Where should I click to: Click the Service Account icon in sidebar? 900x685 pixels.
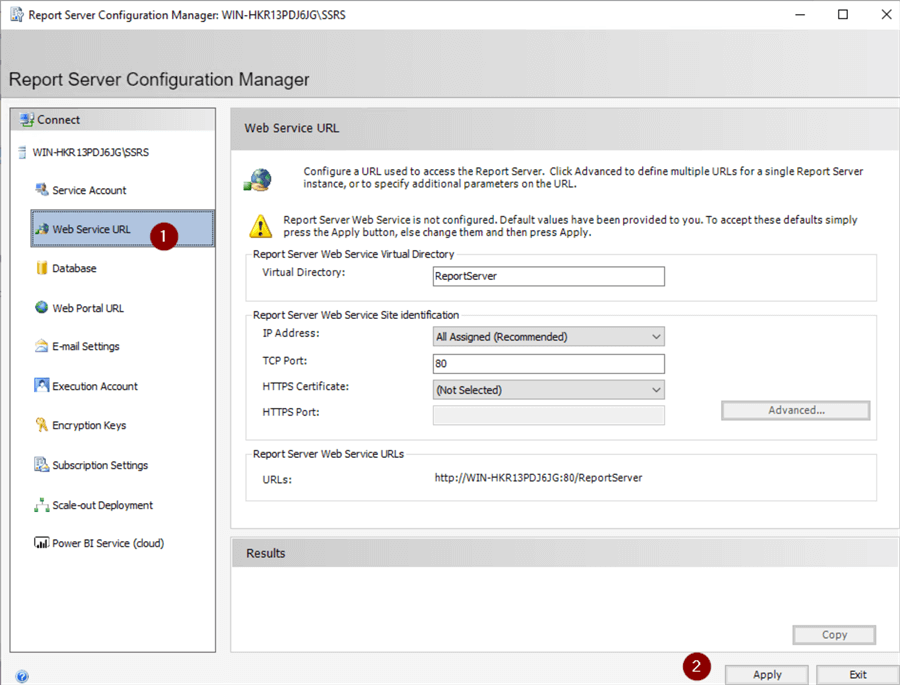[x=42, y=190]
